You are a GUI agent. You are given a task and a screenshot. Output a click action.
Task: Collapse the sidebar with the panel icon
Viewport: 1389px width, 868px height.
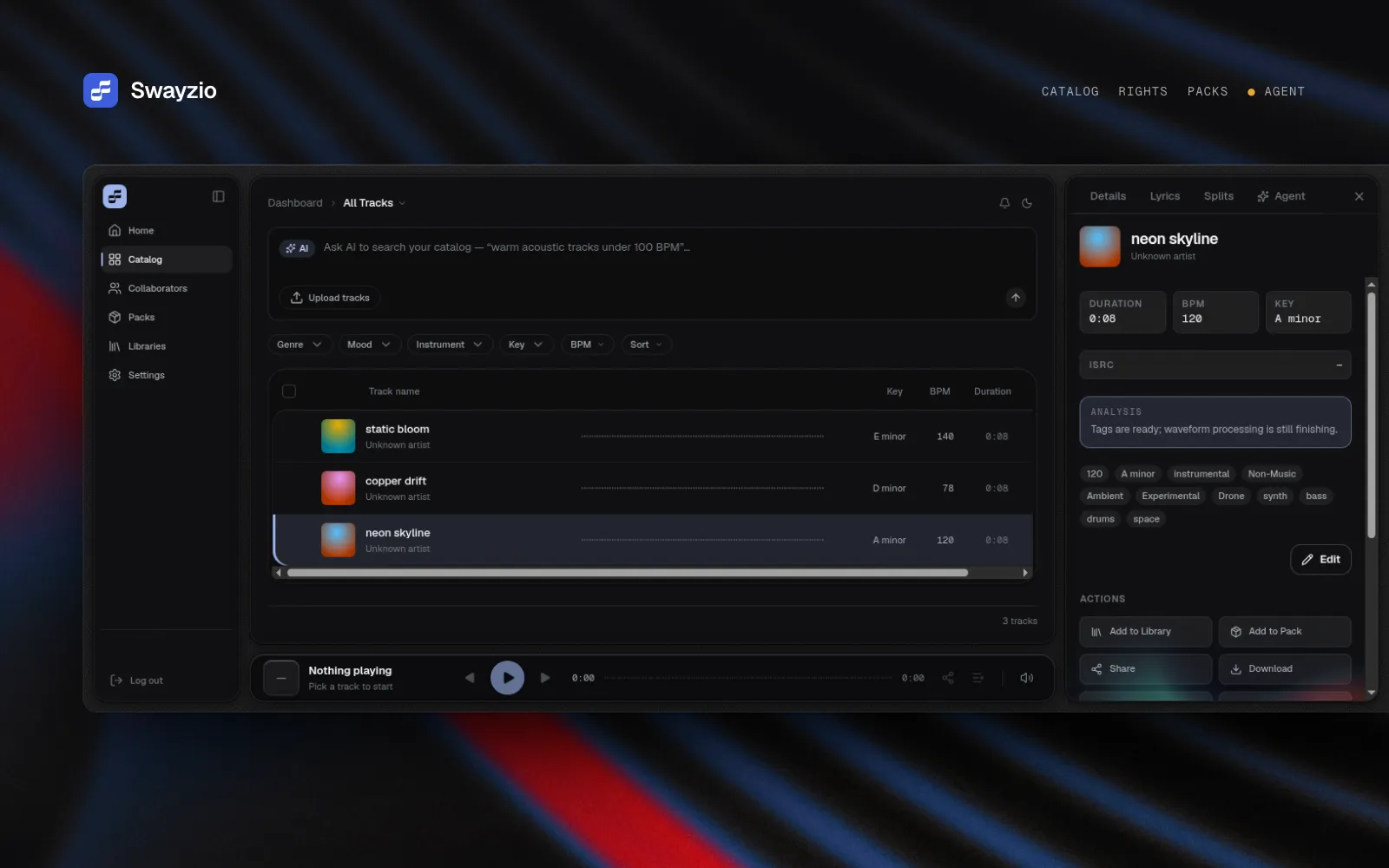(x=218, y=197)
